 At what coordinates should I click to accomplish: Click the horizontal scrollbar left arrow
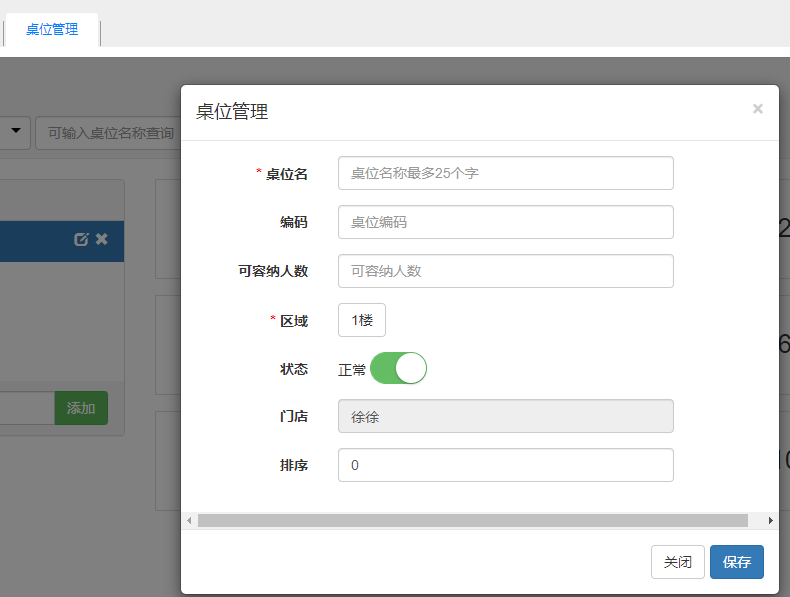189,521
